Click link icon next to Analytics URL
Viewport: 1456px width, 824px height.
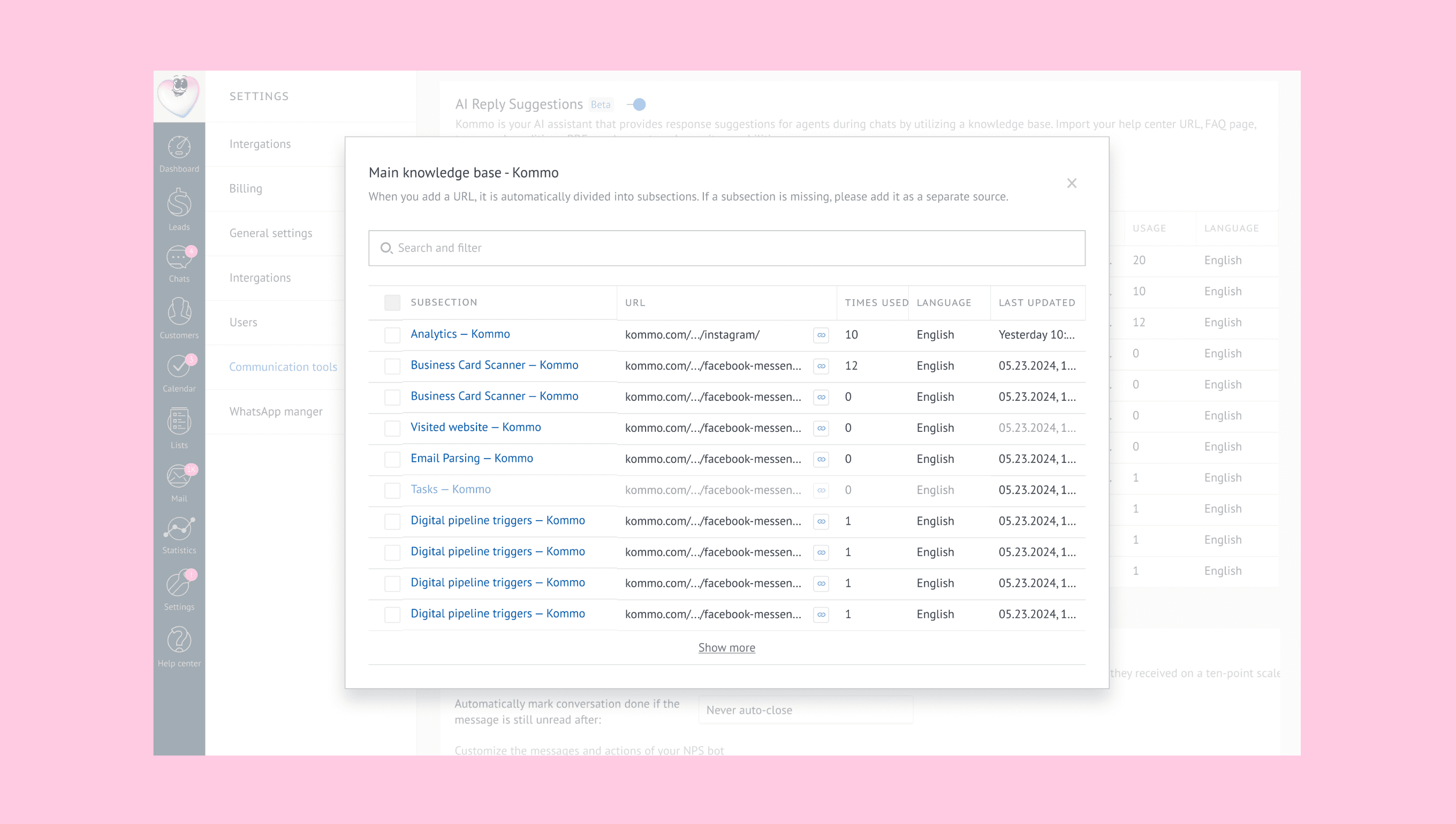click(x=821, y=335)
